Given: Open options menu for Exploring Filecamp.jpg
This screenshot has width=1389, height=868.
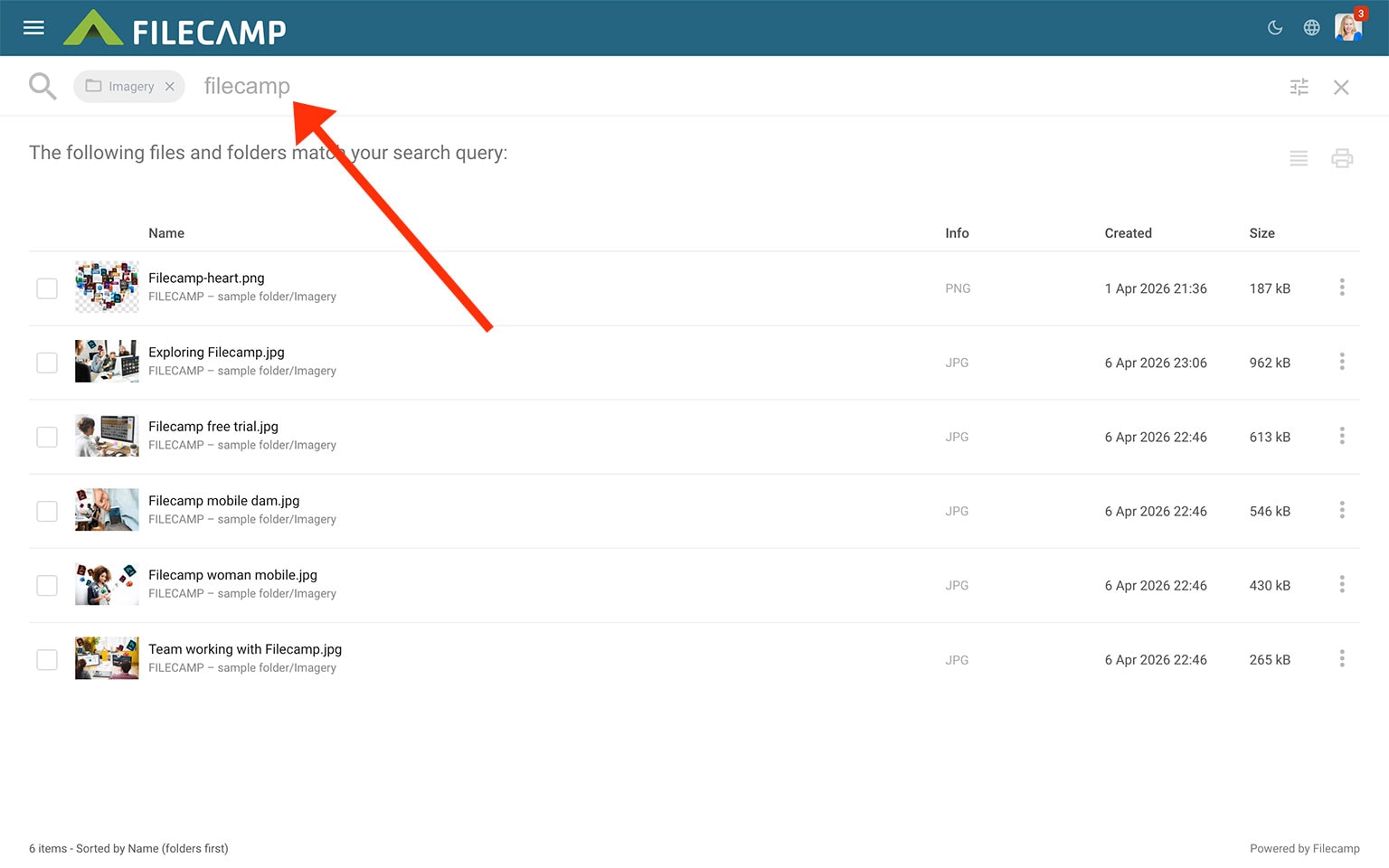Looking at the screenshot, I should [1342, 362].
